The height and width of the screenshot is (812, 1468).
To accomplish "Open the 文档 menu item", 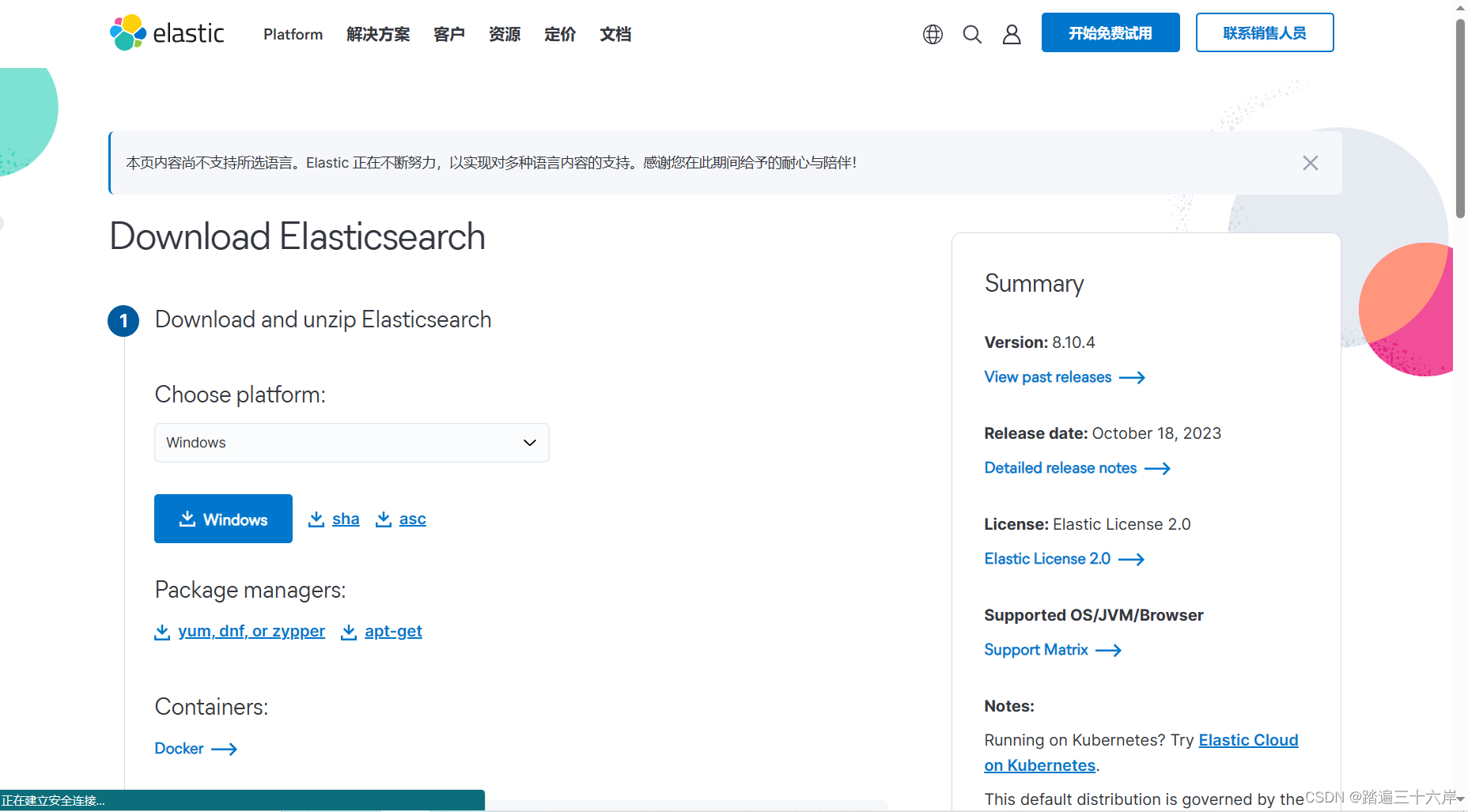I will (x=615, y=34).
